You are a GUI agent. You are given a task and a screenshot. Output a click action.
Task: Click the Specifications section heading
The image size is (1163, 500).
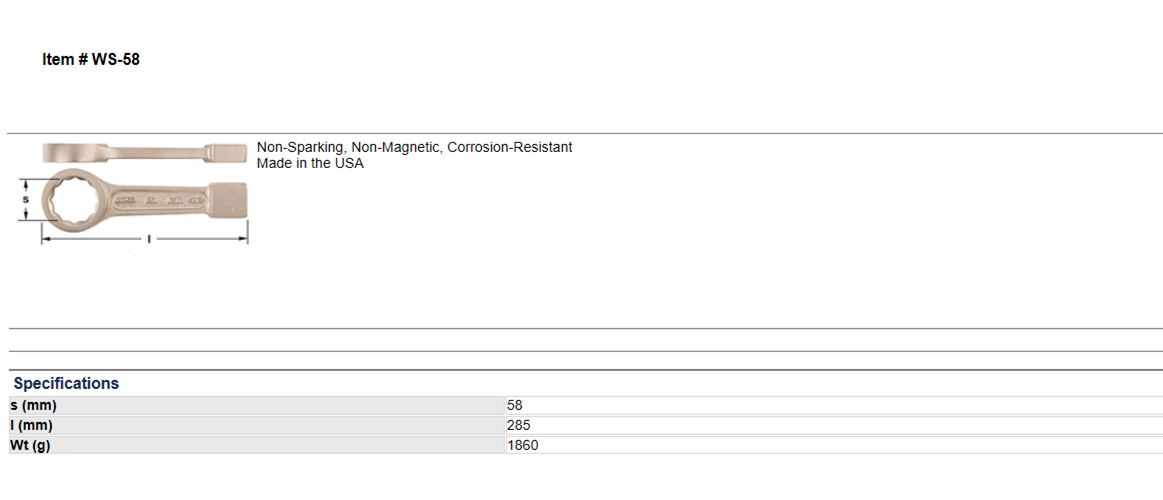pyautogui.click(x=66, y=384)
